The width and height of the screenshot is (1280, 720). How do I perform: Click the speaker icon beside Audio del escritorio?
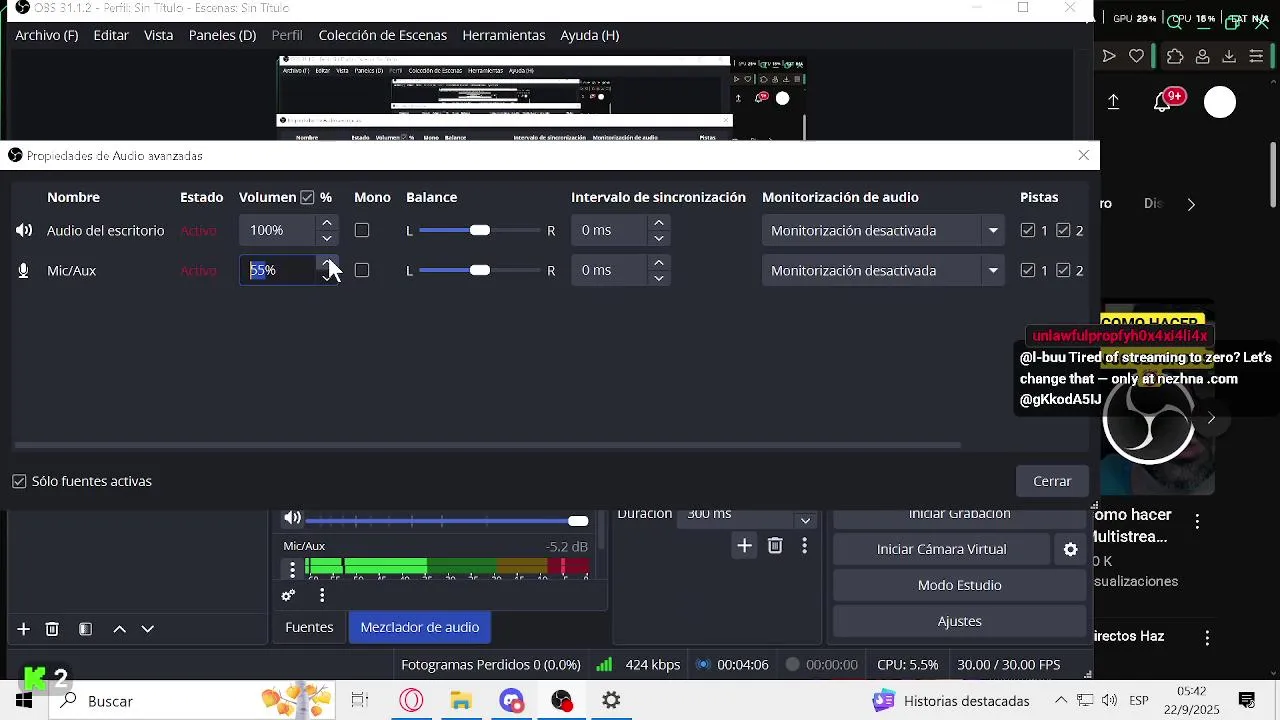tap(24, 231)
